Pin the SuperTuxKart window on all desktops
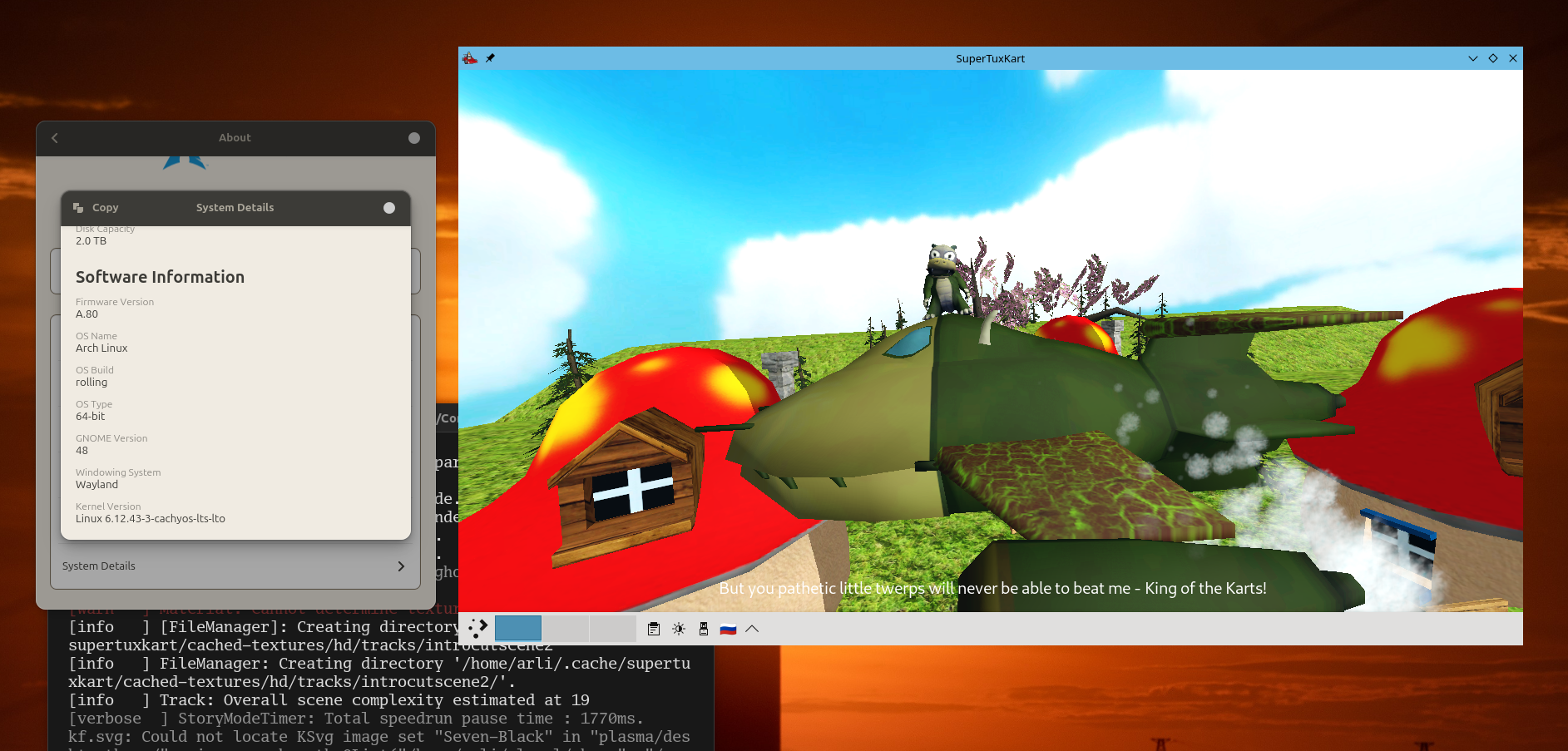Screen dimensions: 1568x751 (x=490, y=58)
